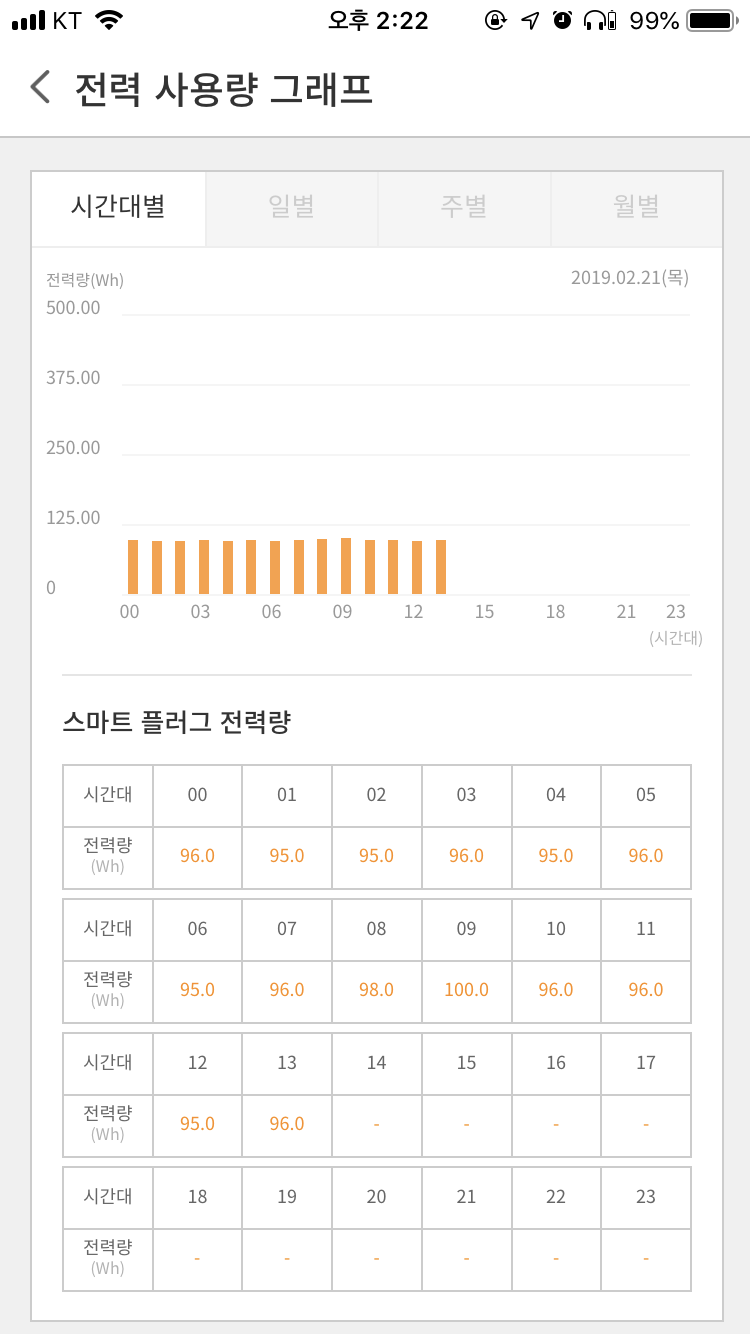Tap the orange bar for hour 09
Image resolution: width=750 pixels, height=1334 pixels.
346,566
